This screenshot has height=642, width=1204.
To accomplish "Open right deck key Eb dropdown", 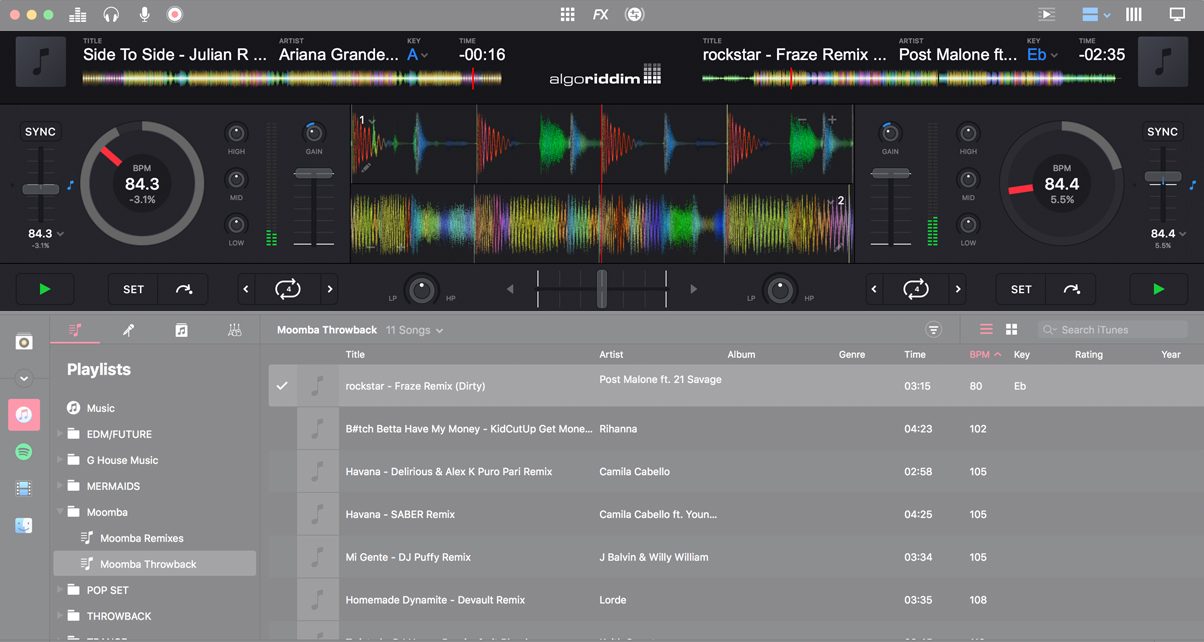I will [x=1043, y=55].
